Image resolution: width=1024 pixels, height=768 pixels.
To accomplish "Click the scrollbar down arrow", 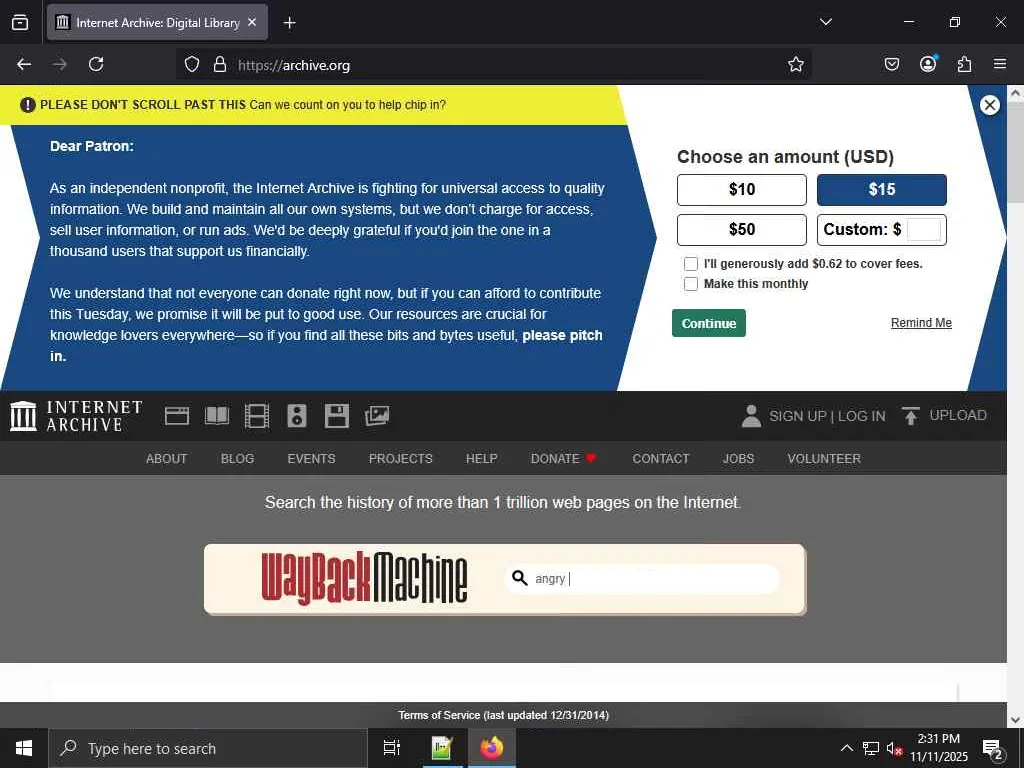I will point(1016,720).
